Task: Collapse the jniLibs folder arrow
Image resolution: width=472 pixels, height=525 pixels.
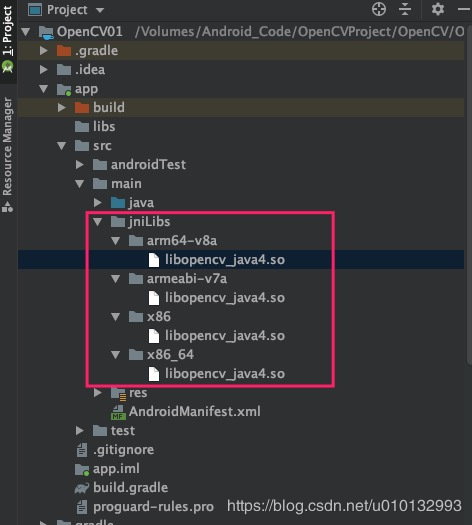Action: (98, 222)
